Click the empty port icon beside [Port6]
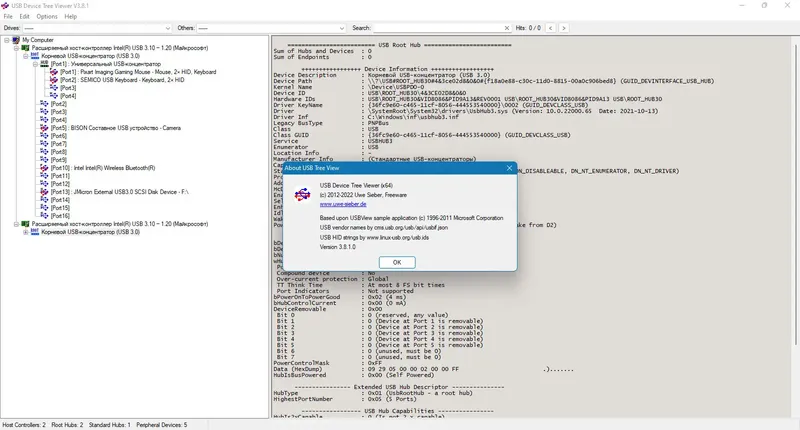This screenshot has height=430, width=800. point(44,136)
